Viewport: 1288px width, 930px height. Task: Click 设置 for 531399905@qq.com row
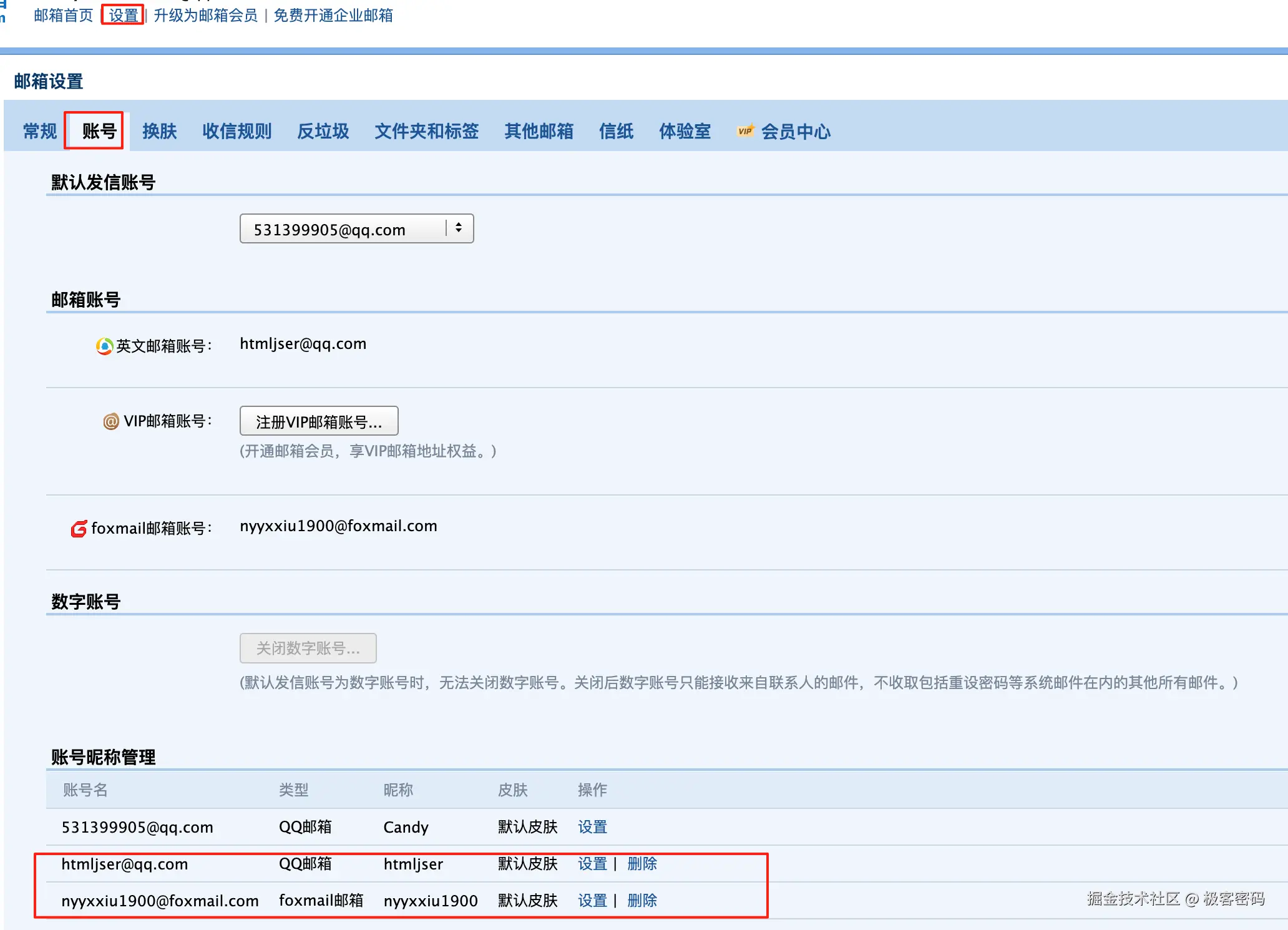592,827
